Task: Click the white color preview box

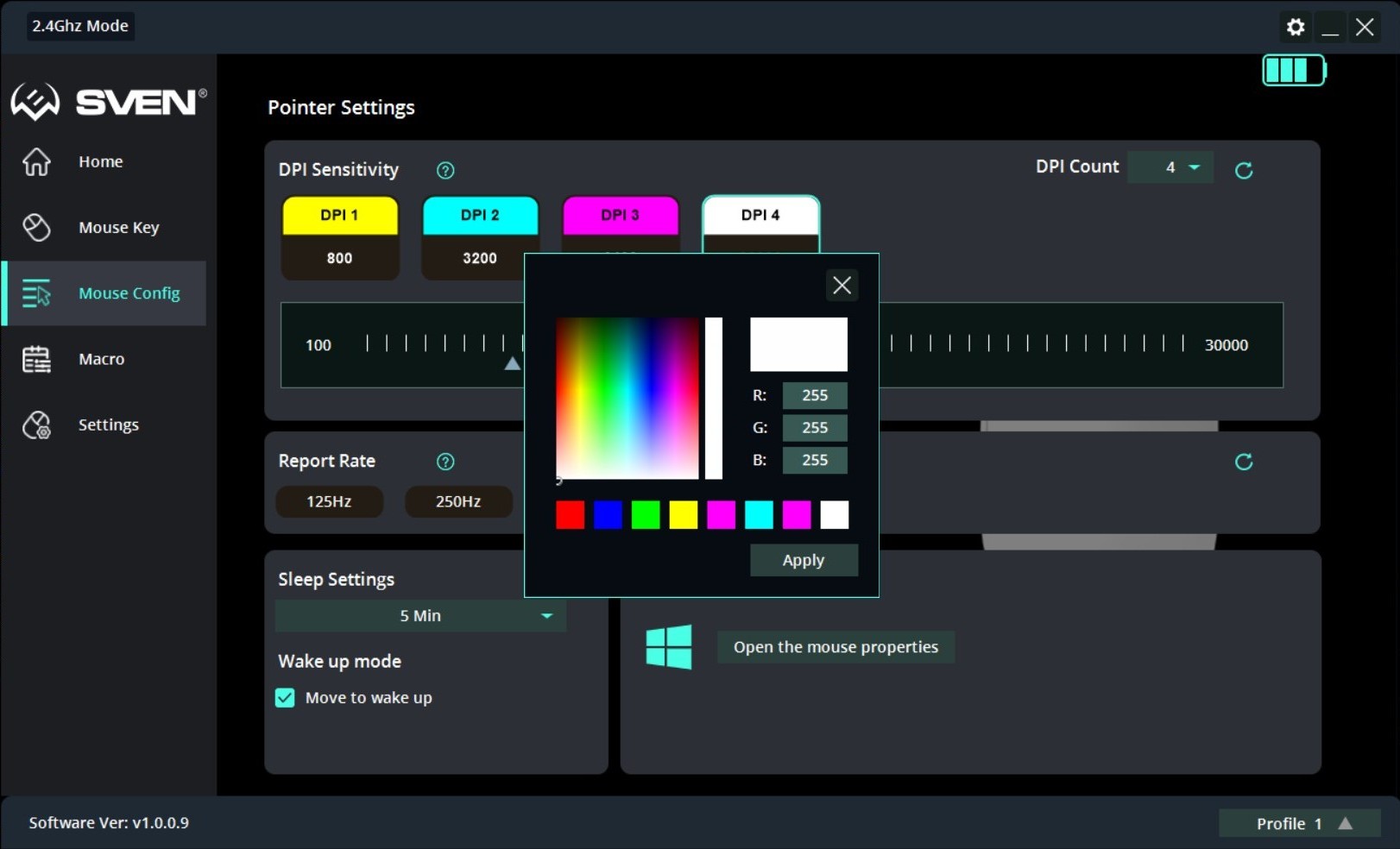Action: 798,344
